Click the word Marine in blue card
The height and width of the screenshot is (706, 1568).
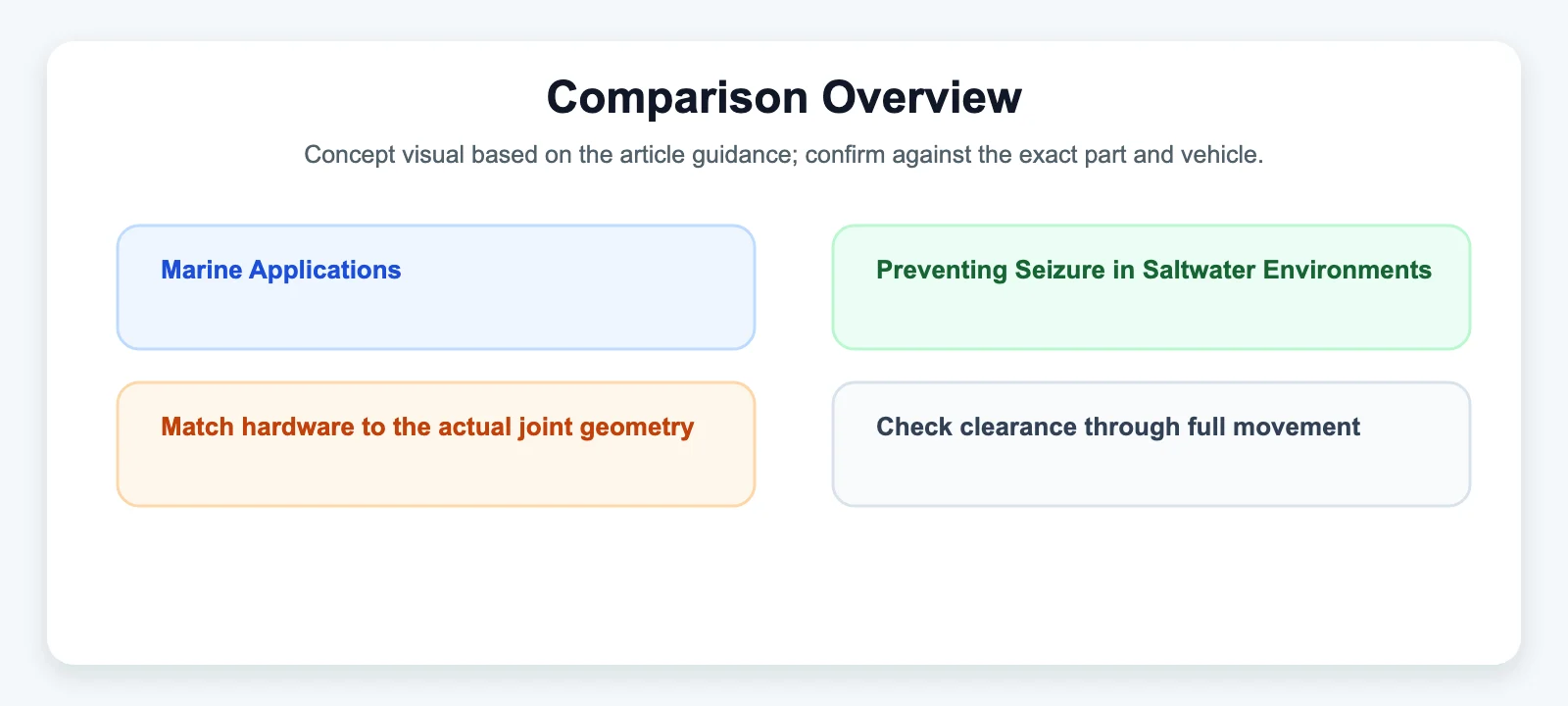202,270
